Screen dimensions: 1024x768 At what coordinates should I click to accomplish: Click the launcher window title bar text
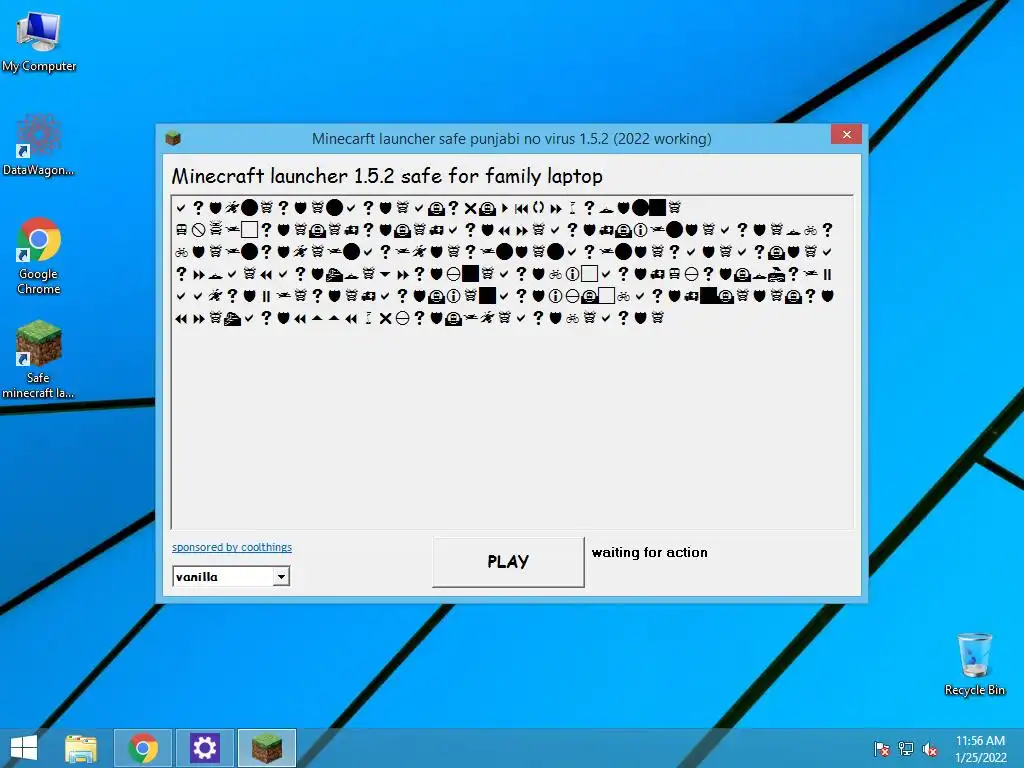[x=511, y=138]
